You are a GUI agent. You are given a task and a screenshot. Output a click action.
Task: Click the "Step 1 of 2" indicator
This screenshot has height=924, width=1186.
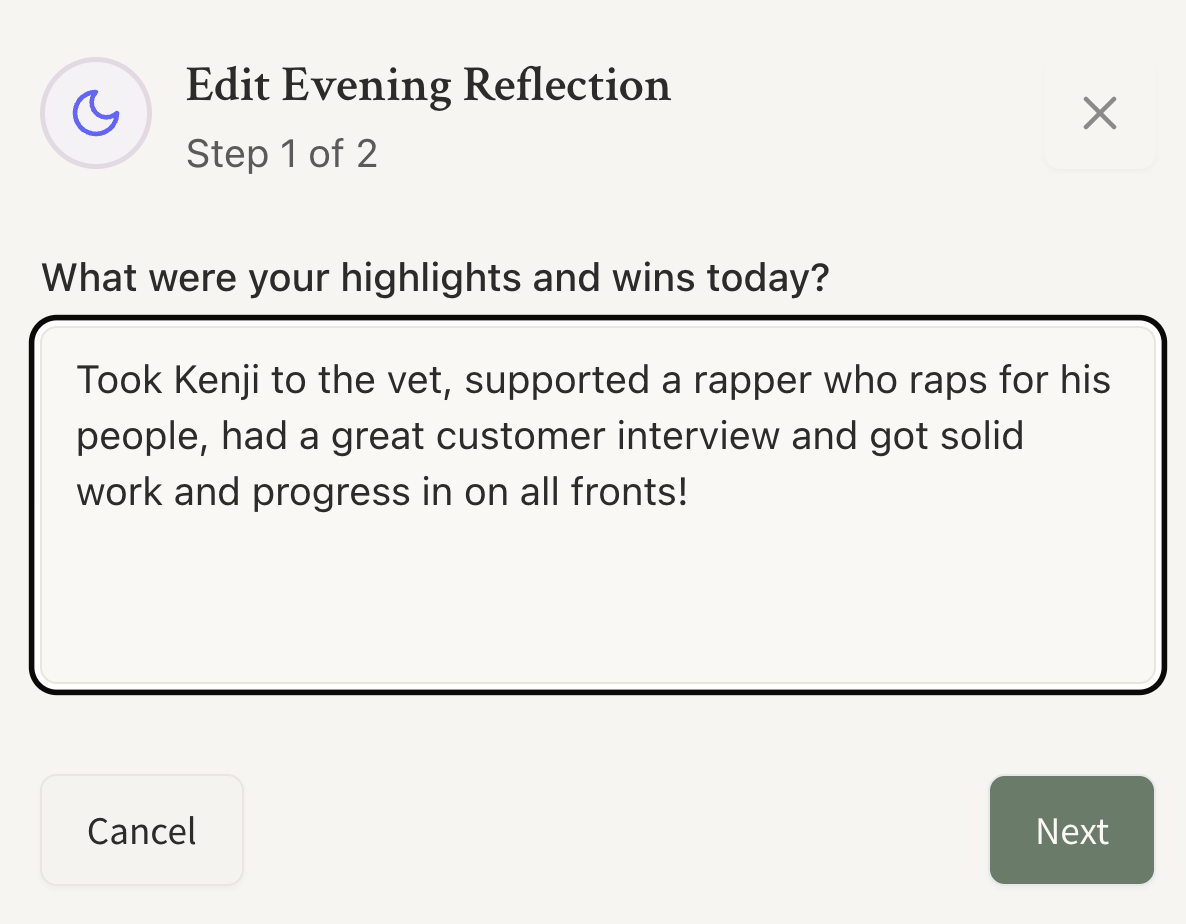(x=281, y=154)
